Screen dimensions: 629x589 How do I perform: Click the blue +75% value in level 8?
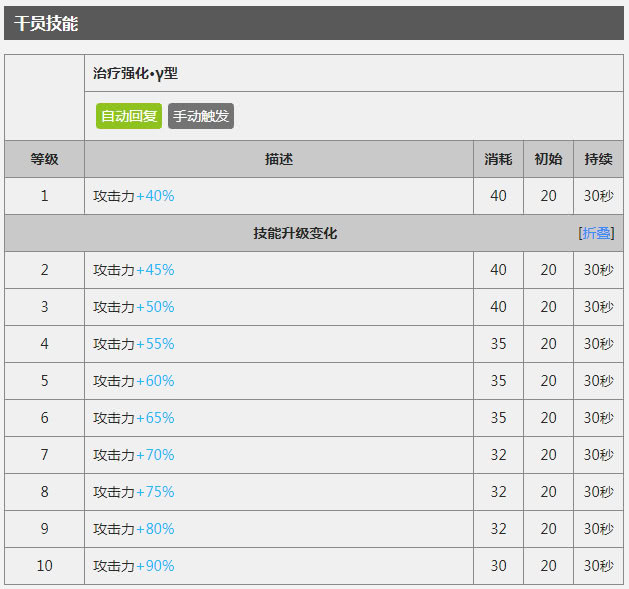155,492
